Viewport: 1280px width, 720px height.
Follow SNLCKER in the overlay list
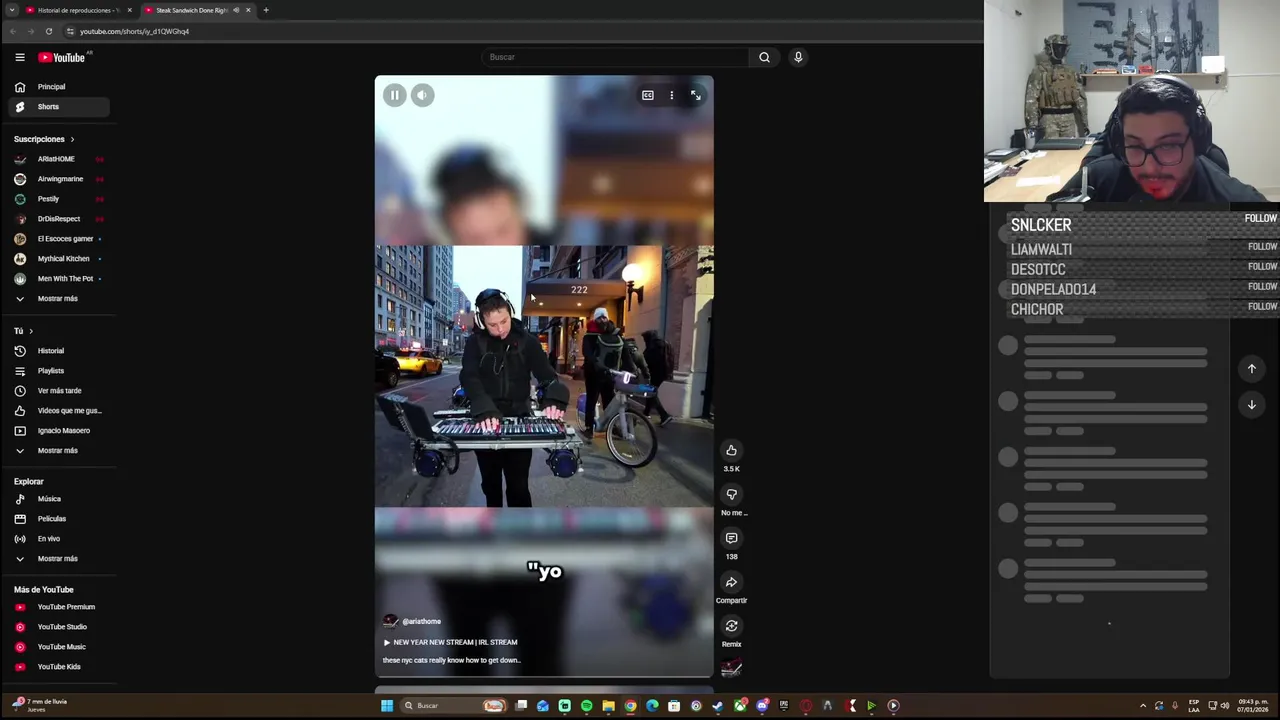click(x=1260, y=218)
